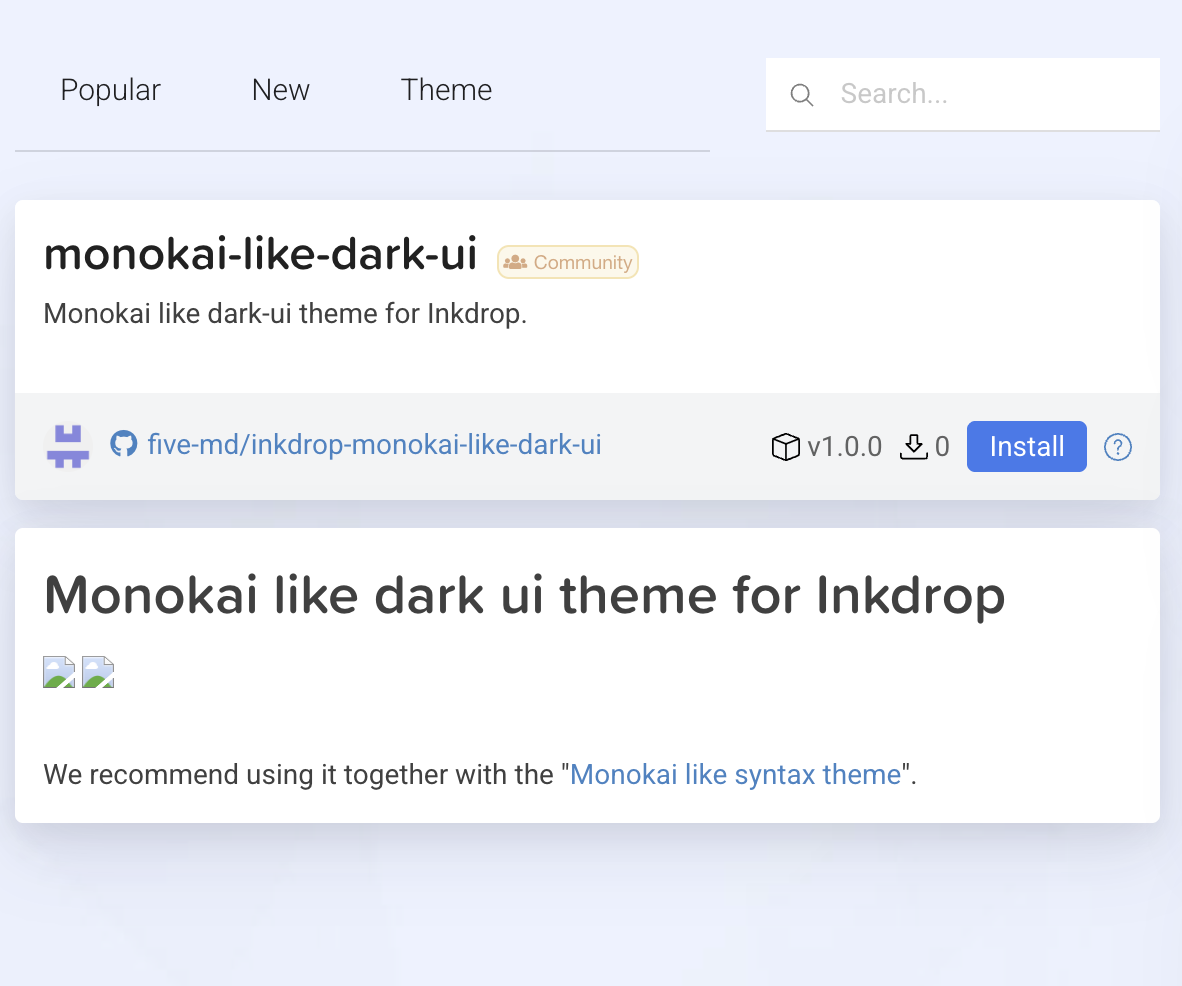
Task: Open the help question mark icon
Action: pyautogui.click(x=1117, y=447)
